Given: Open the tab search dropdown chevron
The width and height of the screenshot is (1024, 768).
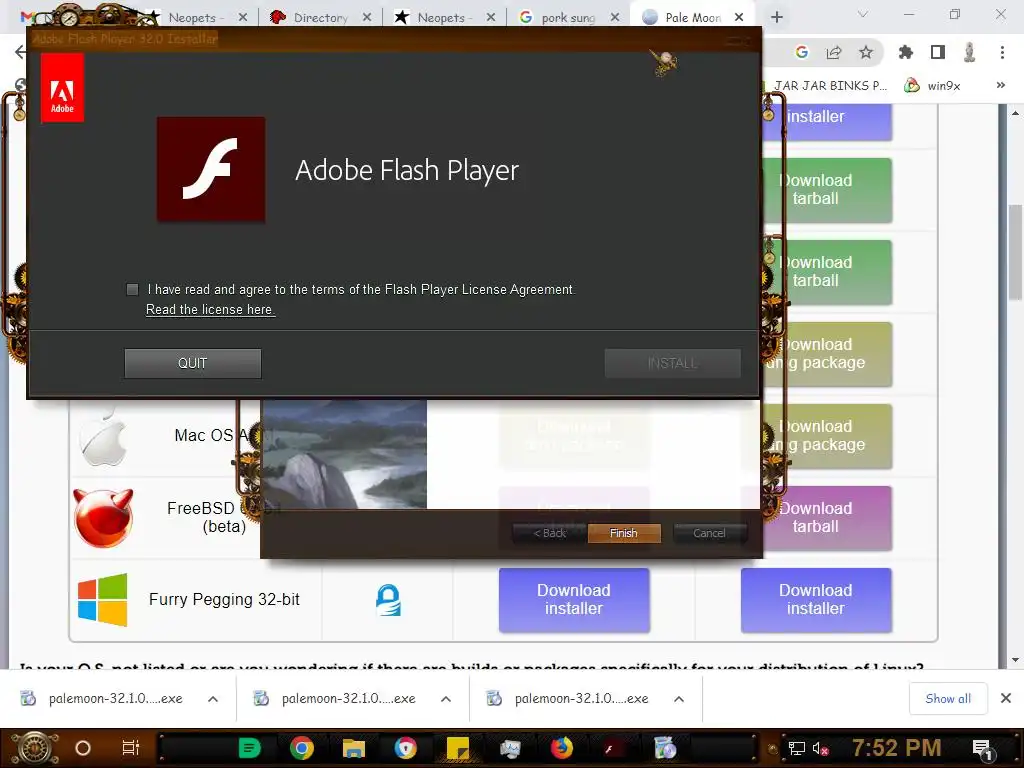Looking at the screenshot, I should coord(863,14).
